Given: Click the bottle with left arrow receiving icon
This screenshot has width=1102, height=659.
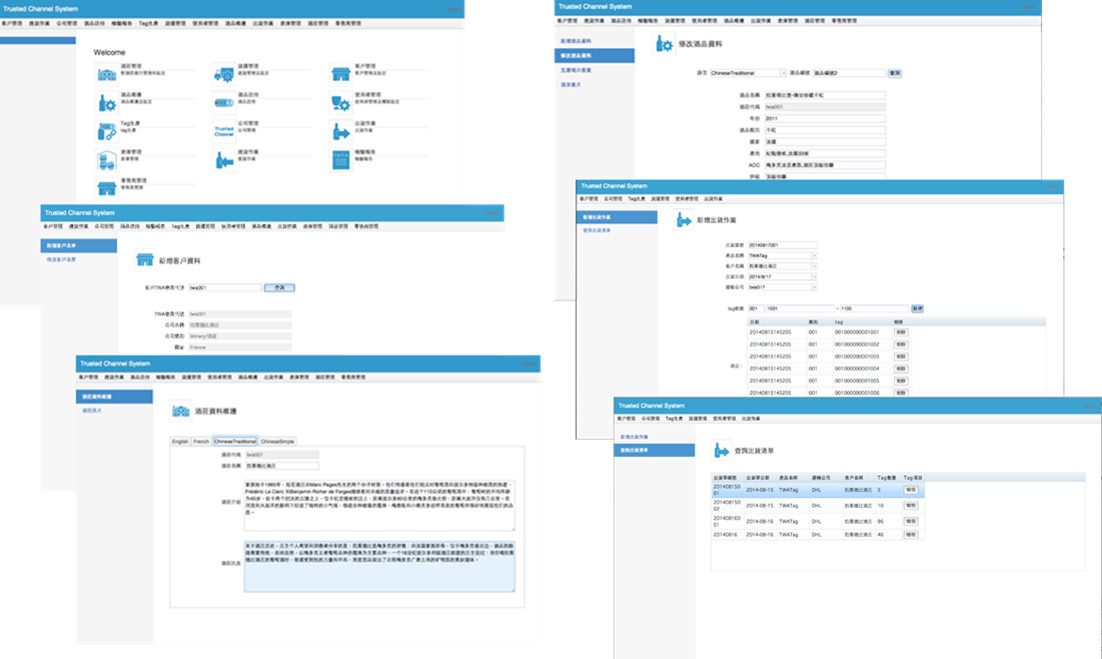Looking at the screenshot, I should [x=222, y=159].
